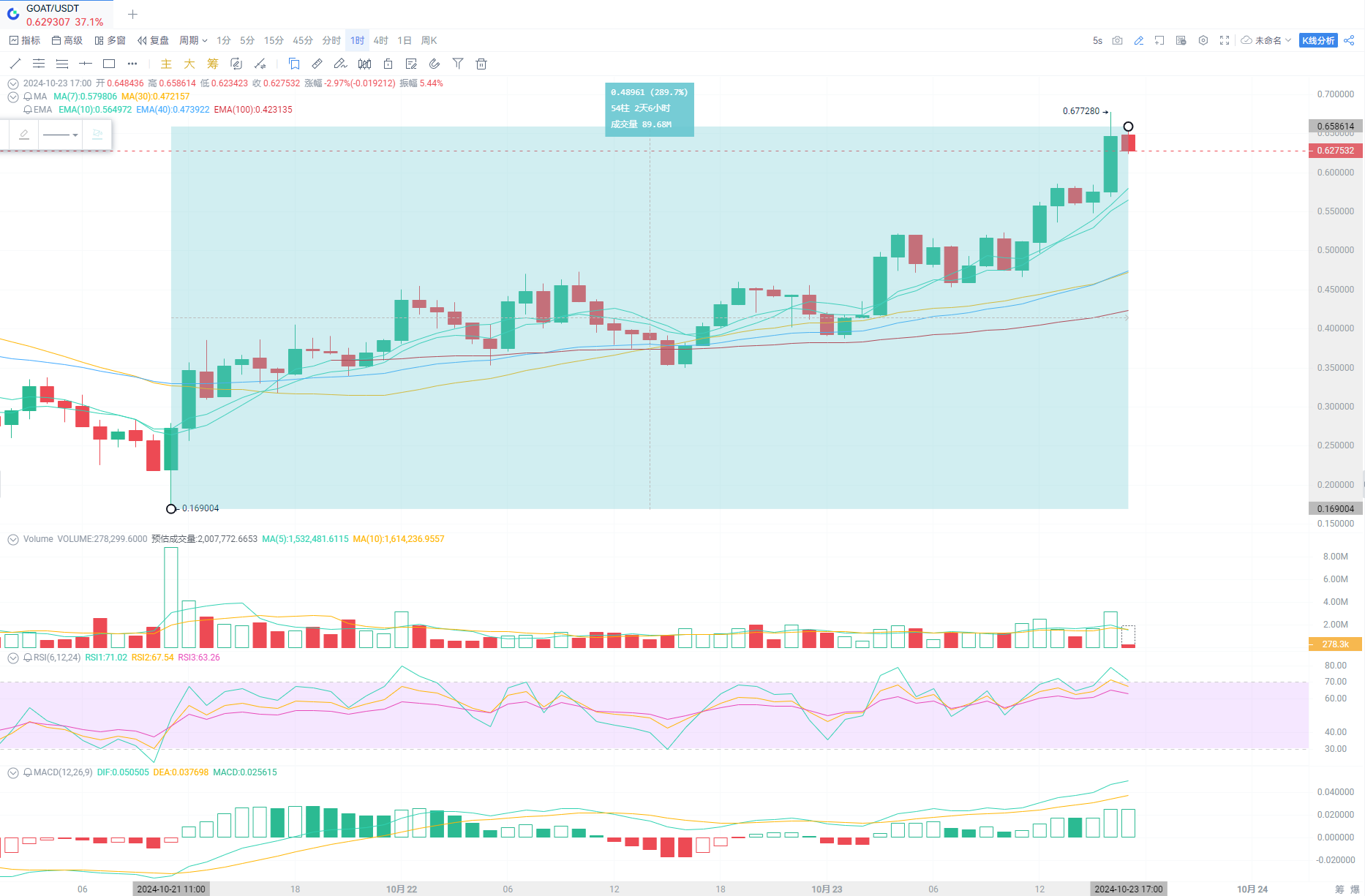The width and height of the screenshot is (1365, 896).
Task: Toggle the RSI alert bell
Action: pyautogui.click(x=28, y=658)
